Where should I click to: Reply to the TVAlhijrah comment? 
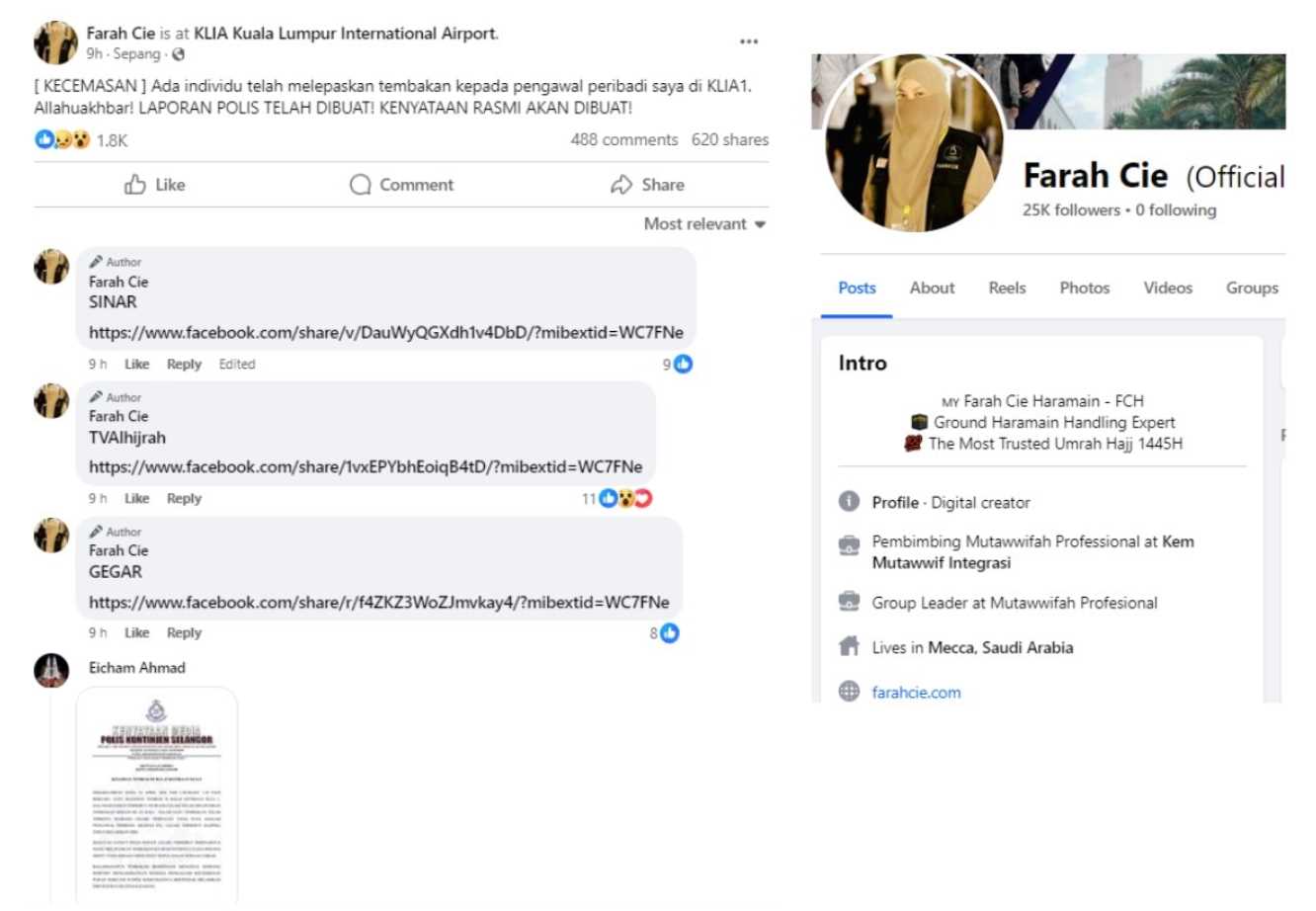tap(184, 499)
